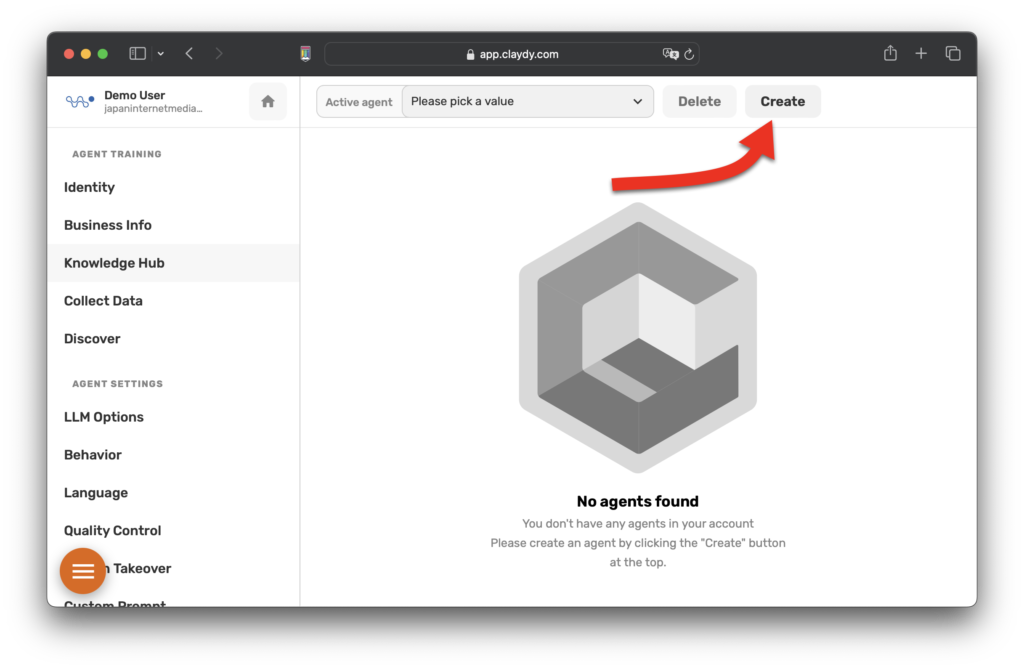
Task: Open the Share icon in the toolbar
Action: (890, 53)
